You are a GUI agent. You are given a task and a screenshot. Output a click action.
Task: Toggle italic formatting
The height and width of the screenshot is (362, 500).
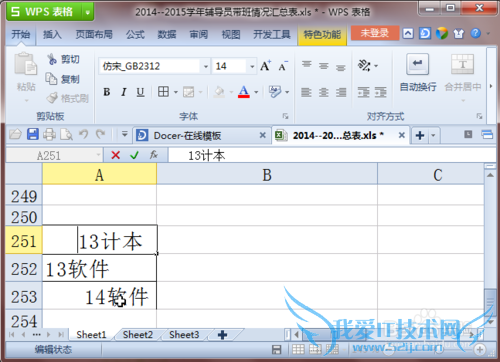click(124, 92)
